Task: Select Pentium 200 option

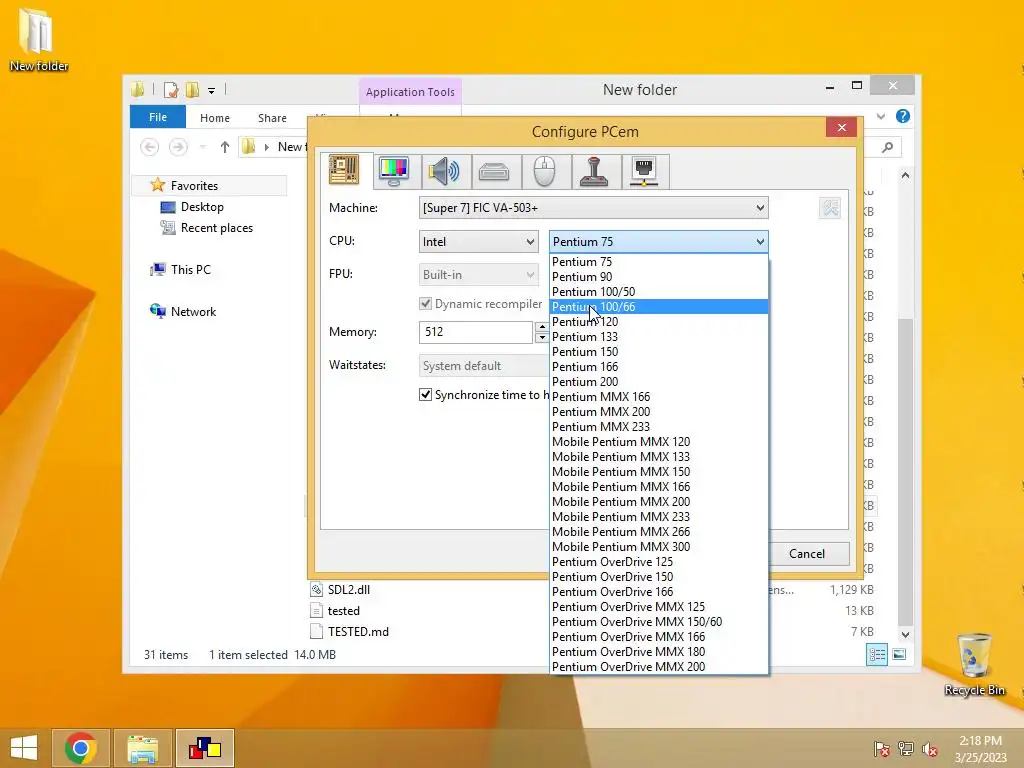Action: tap(659, 382)
